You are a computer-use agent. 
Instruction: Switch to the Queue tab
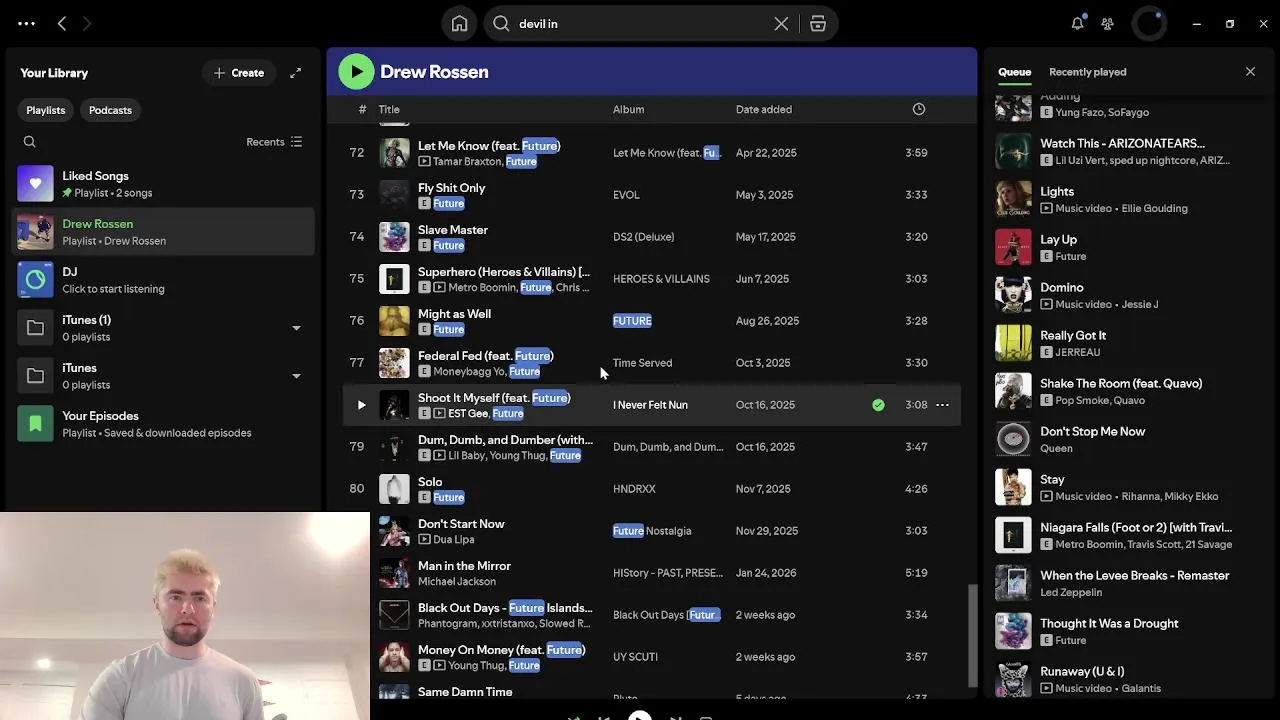1014,72
